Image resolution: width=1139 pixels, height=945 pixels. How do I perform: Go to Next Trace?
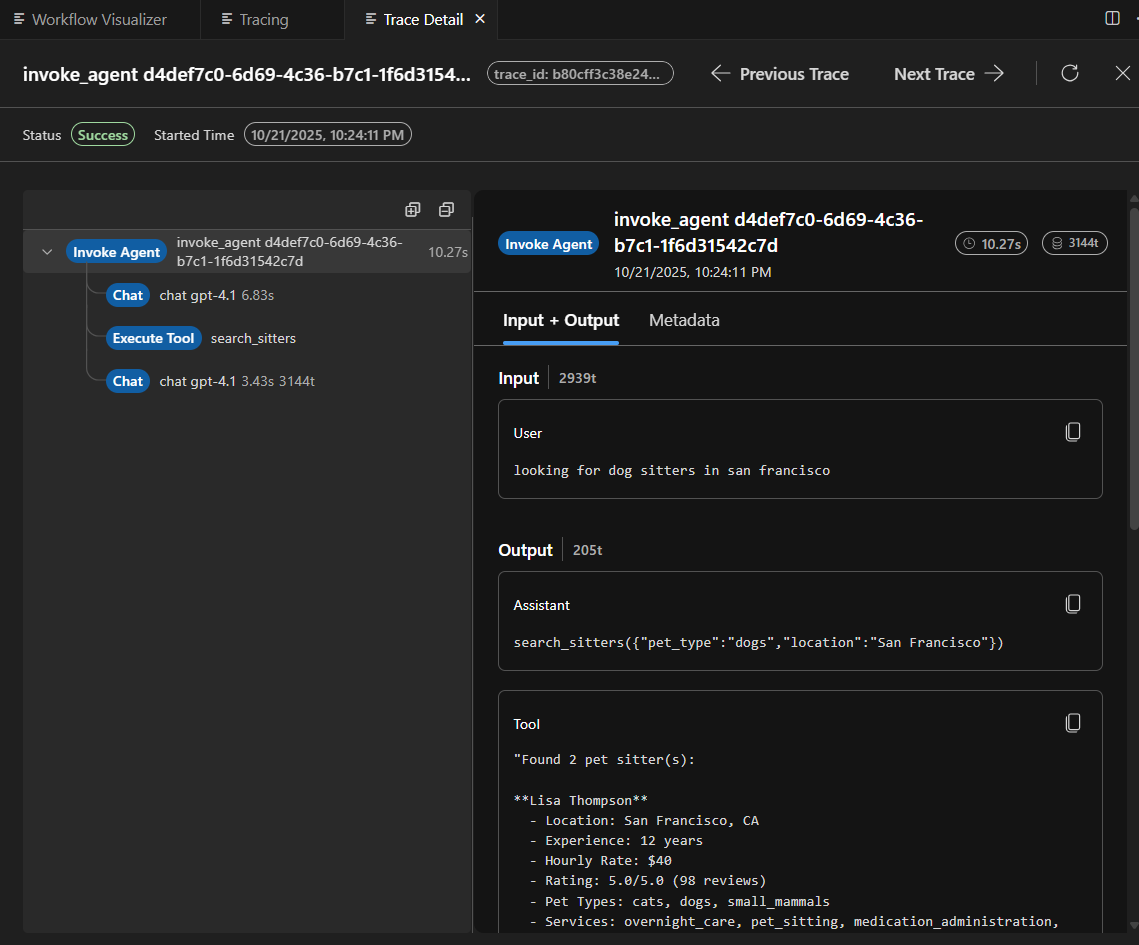point(949,73)
